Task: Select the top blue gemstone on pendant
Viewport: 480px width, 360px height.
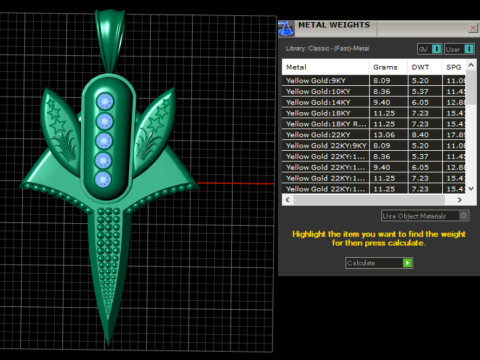Action: pos(105,101)
